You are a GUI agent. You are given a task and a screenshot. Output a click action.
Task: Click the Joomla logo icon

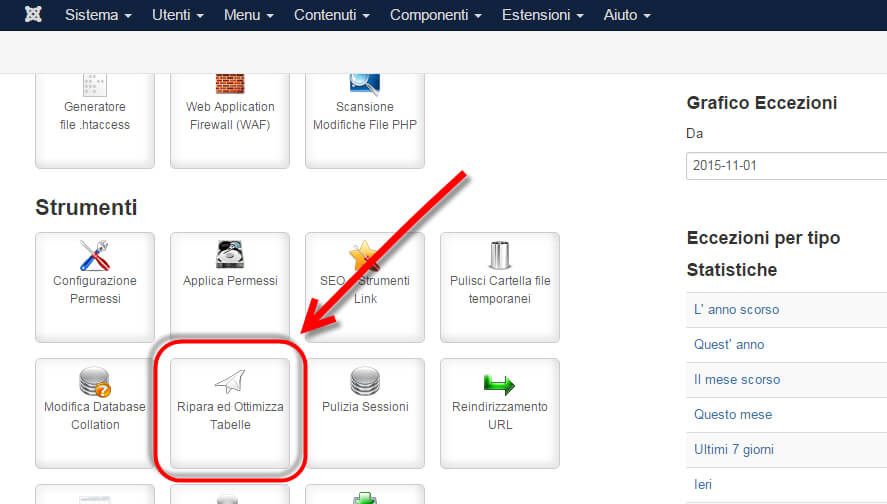tap(33, 14)
